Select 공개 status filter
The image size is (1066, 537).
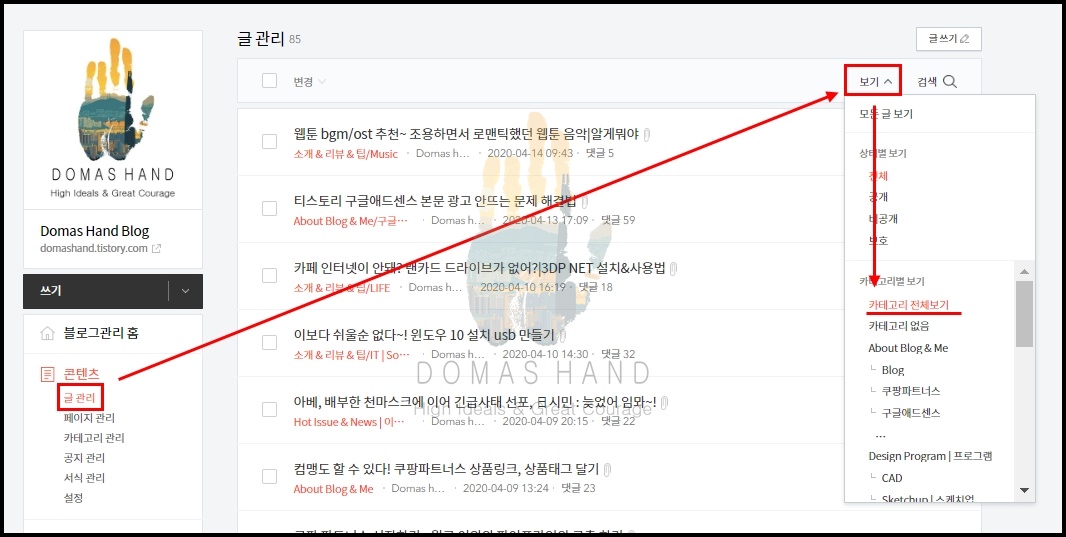coord(878,197)
